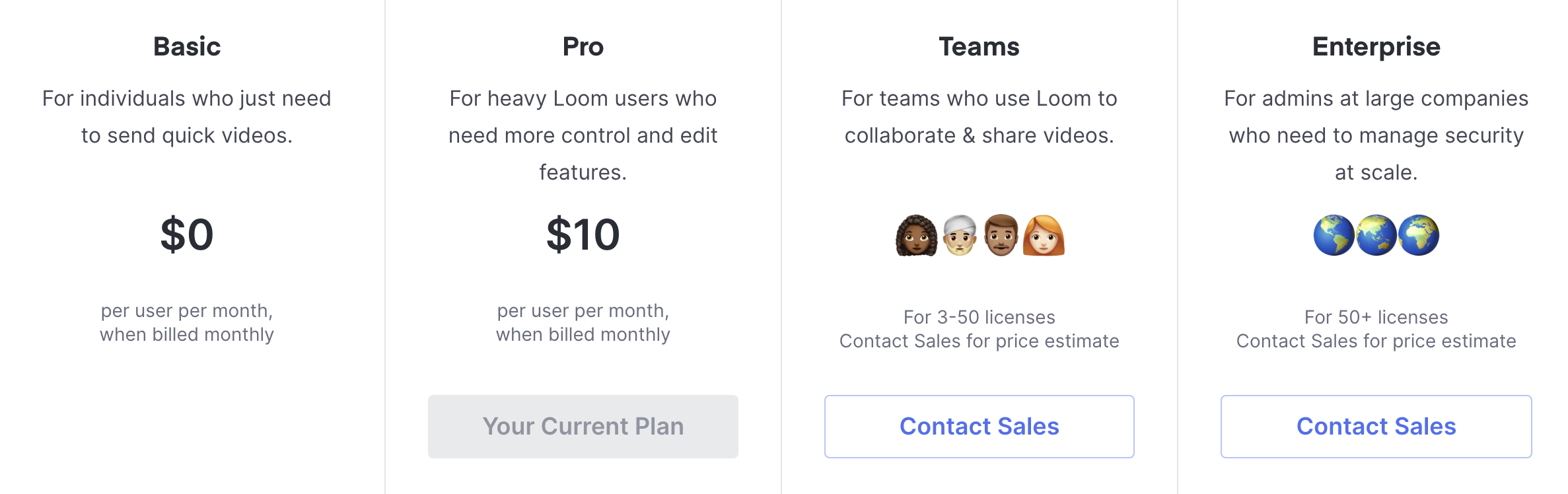Click the curly-haired woman emoji
Viewport: 1568px width, 494px height.
point(917,235)
